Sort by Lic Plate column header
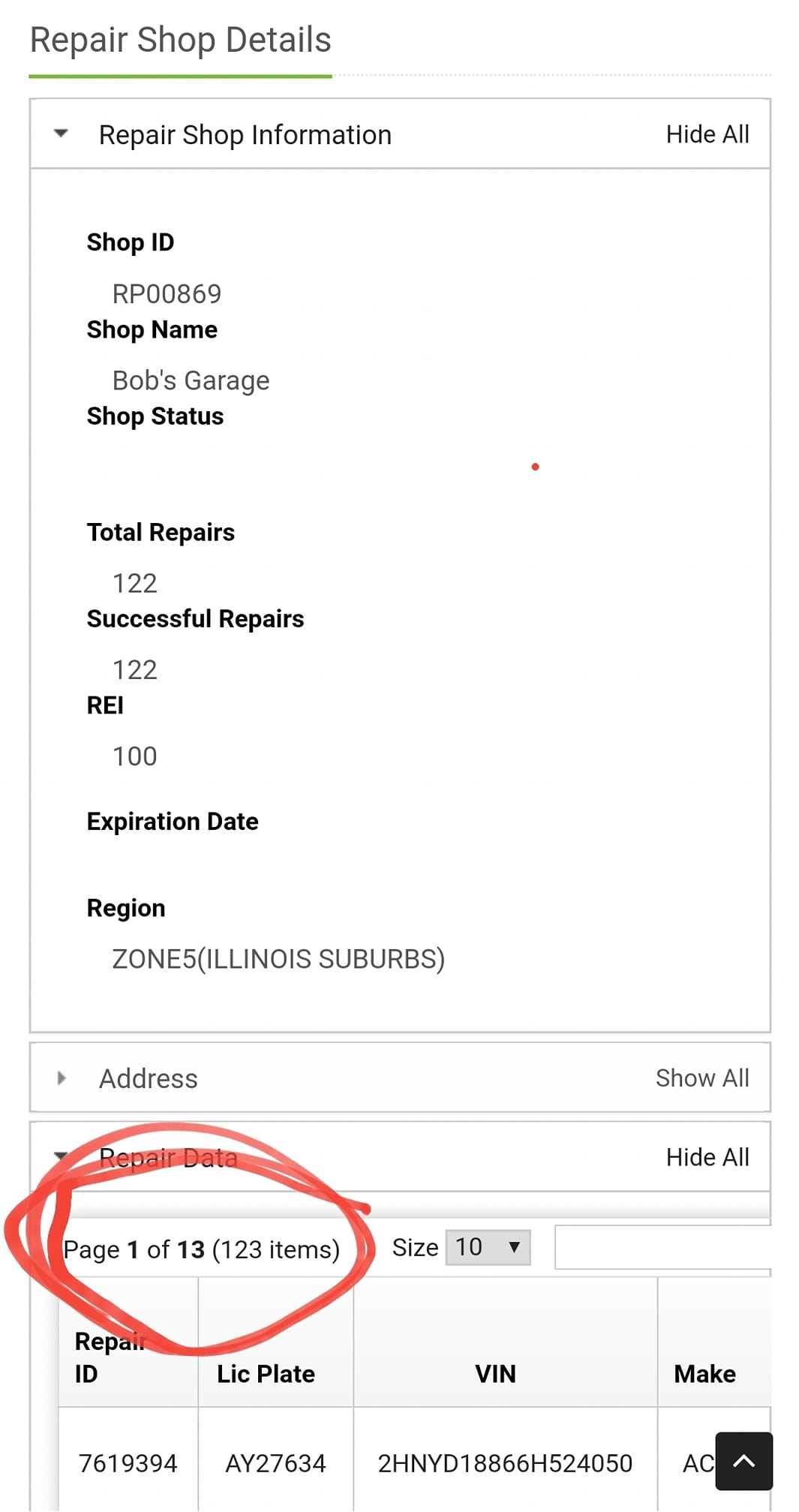 (x=266, y=1373)
